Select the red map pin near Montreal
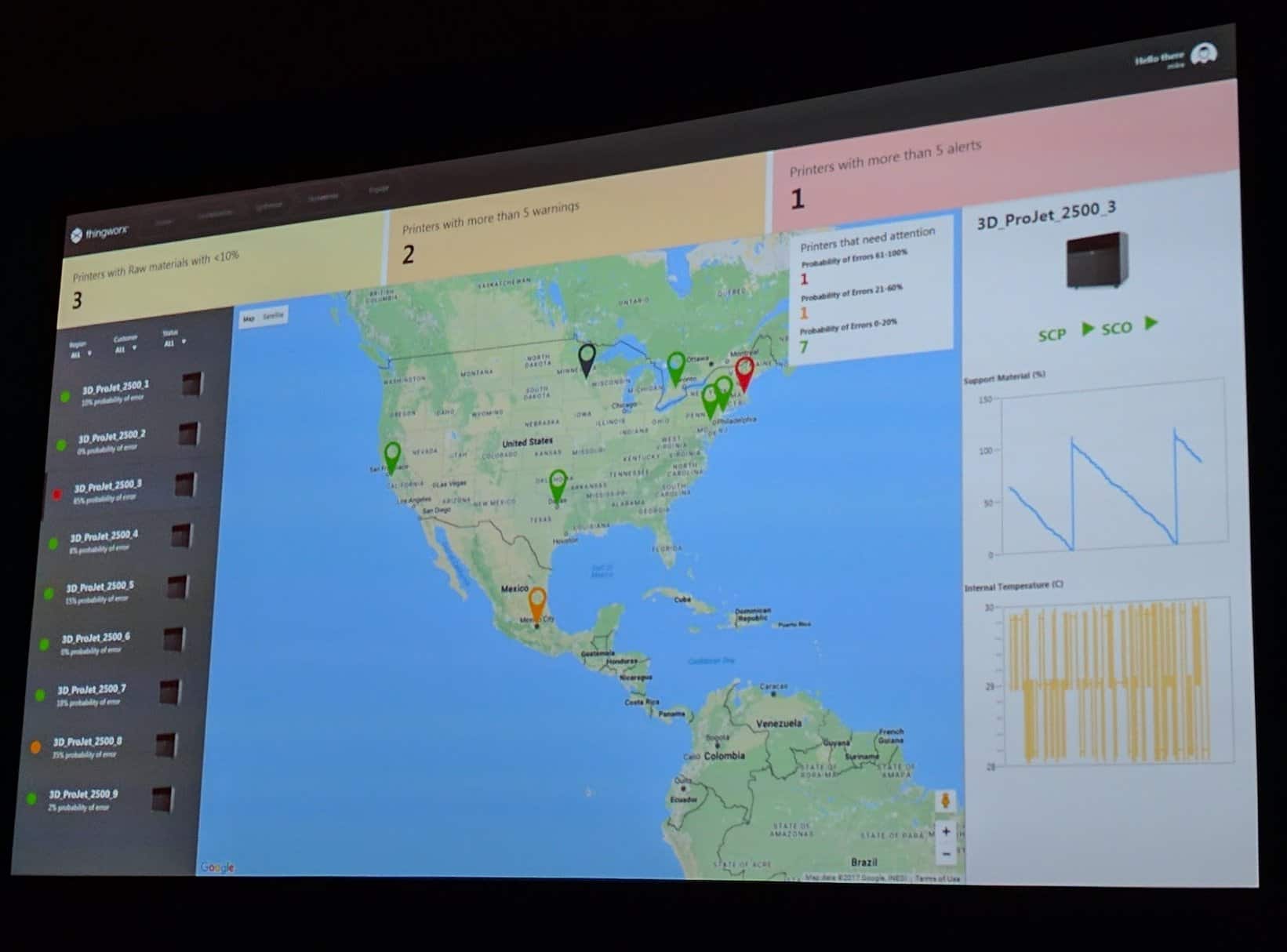 click(743, 375)
